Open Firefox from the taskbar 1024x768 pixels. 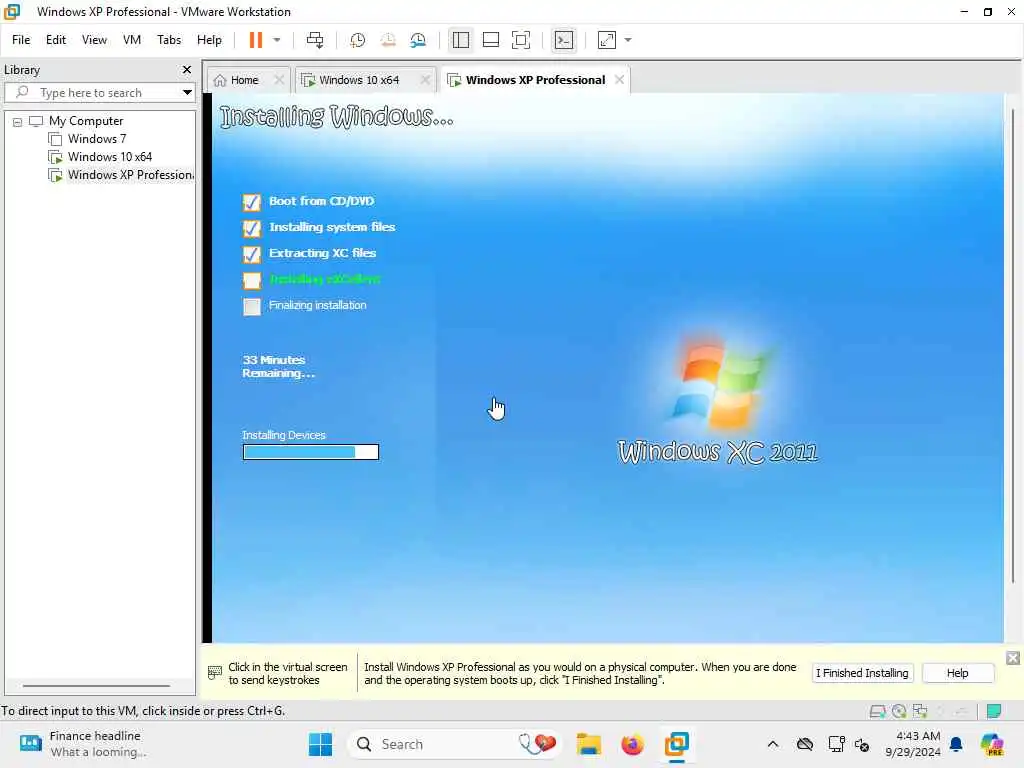(632, 744)
